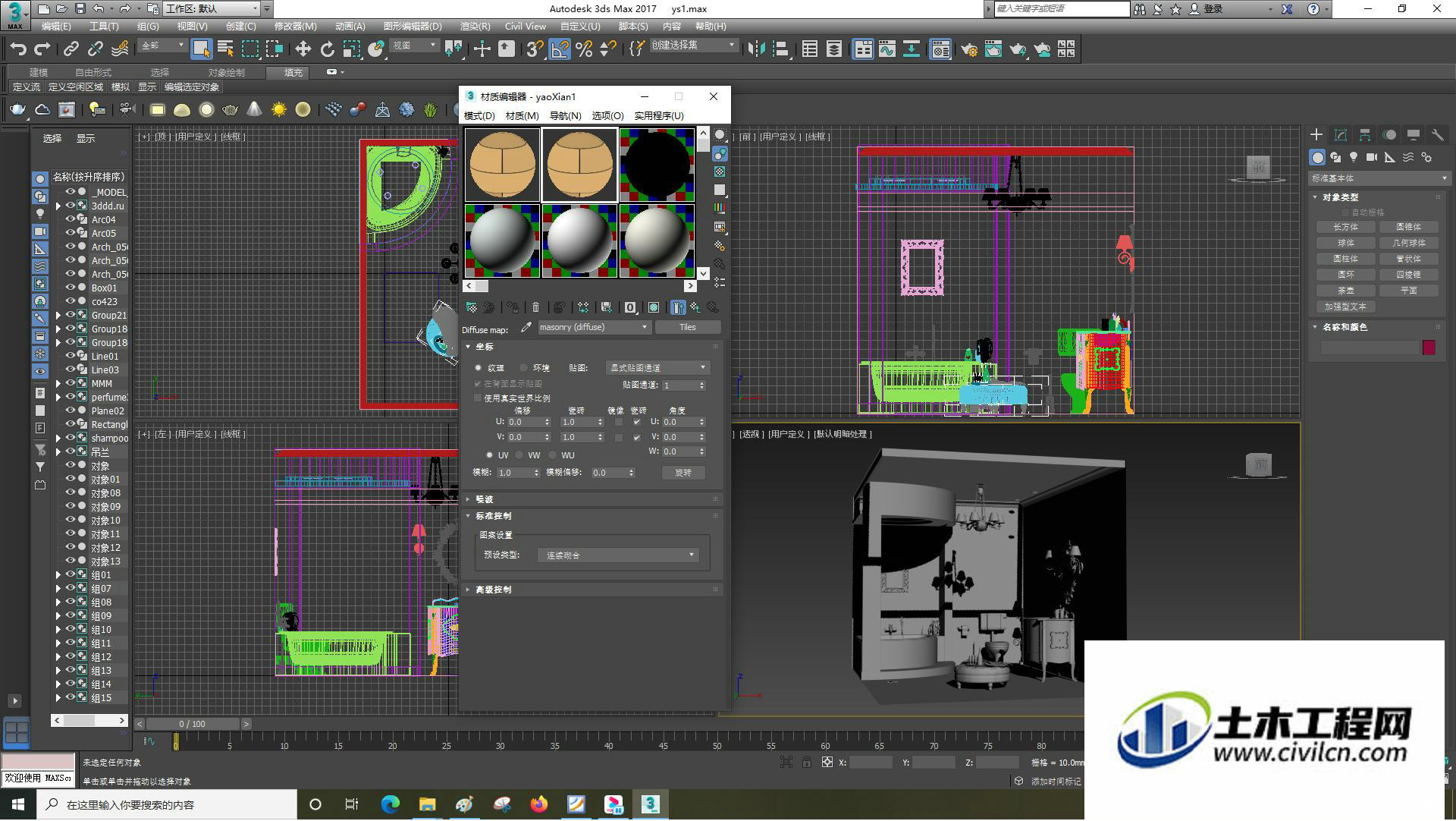Uncheck the V tile checkbox

click(636, 438)
